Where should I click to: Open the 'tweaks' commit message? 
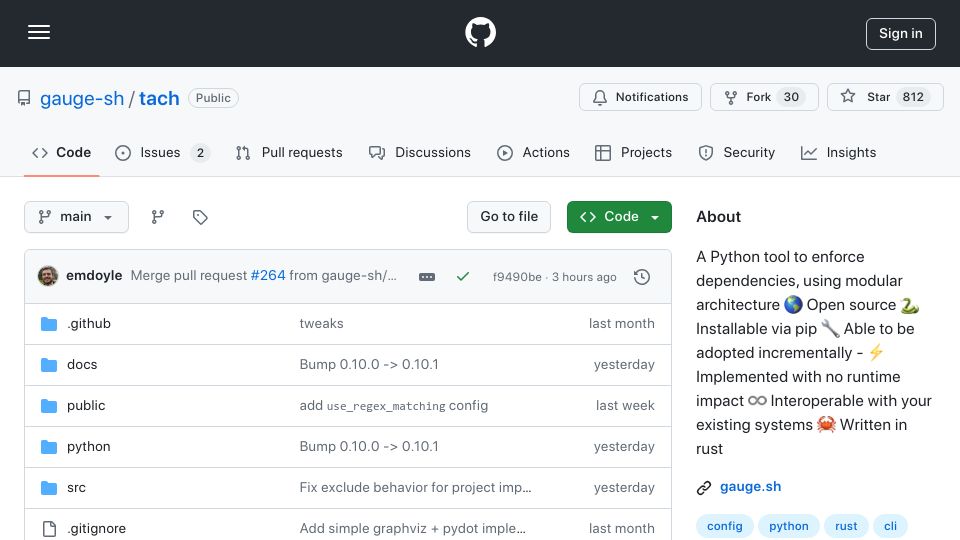coord(321,323)
